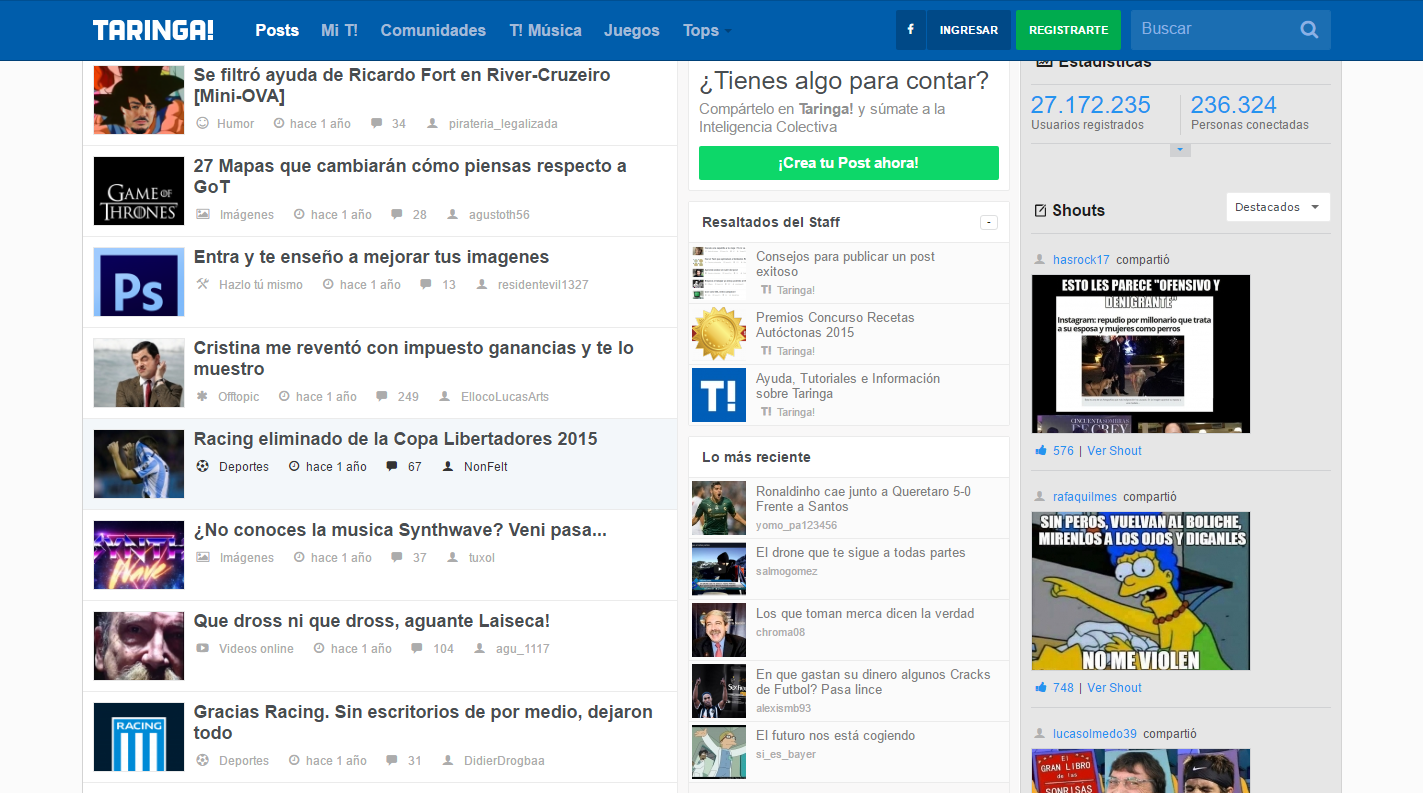Click Hazlo tú mismo tools icon
The width and height of the screenshot is (1423, 793).
(203, 284)
